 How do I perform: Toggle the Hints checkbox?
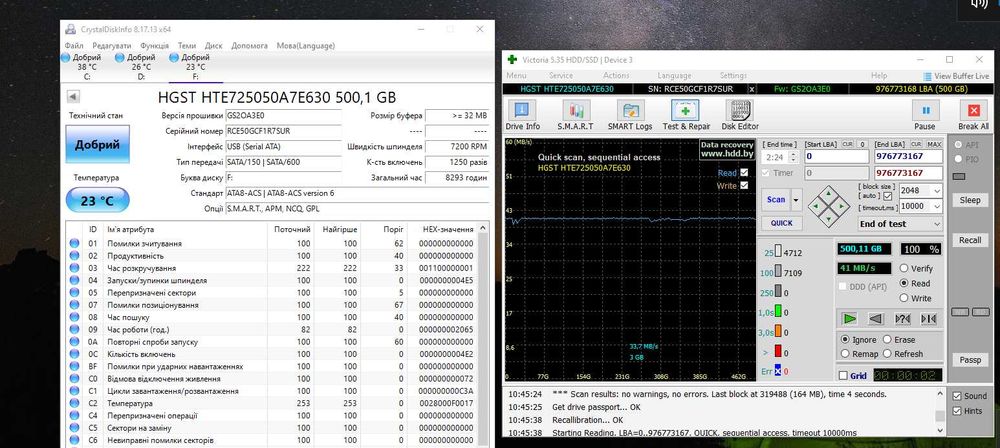point(957,411)
